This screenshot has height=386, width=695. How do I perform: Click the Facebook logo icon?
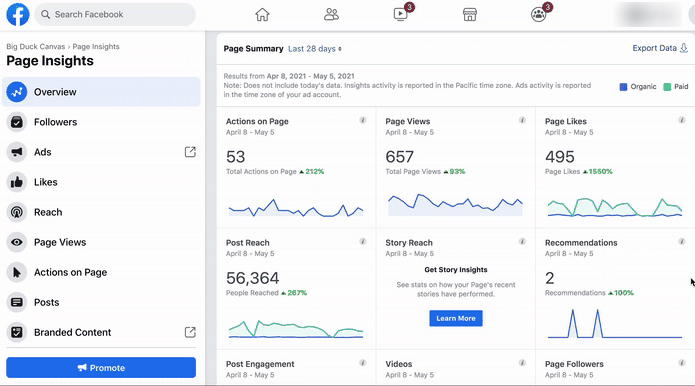(x=18, y=14)
